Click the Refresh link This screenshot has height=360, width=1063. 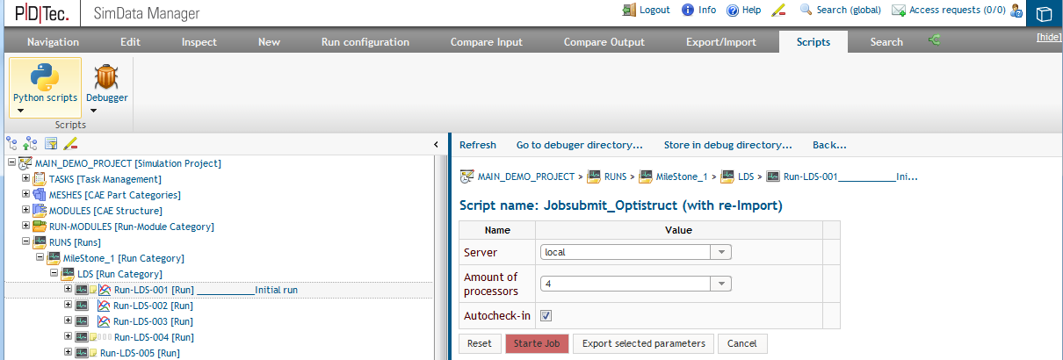click(x=478, y=145)
